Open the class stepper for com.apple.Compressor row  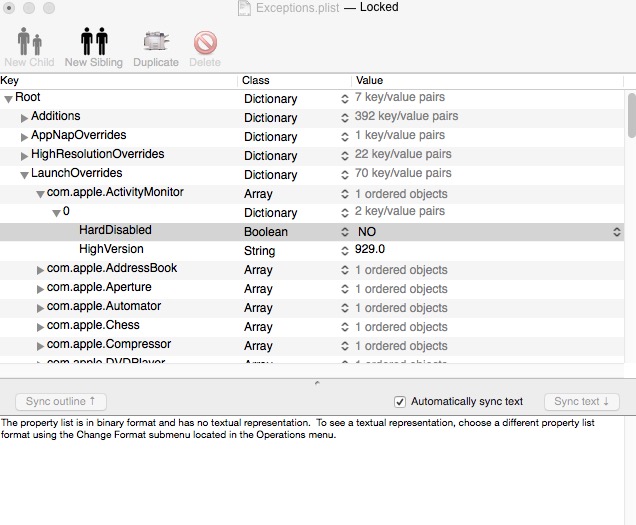[x=344, y=346]
